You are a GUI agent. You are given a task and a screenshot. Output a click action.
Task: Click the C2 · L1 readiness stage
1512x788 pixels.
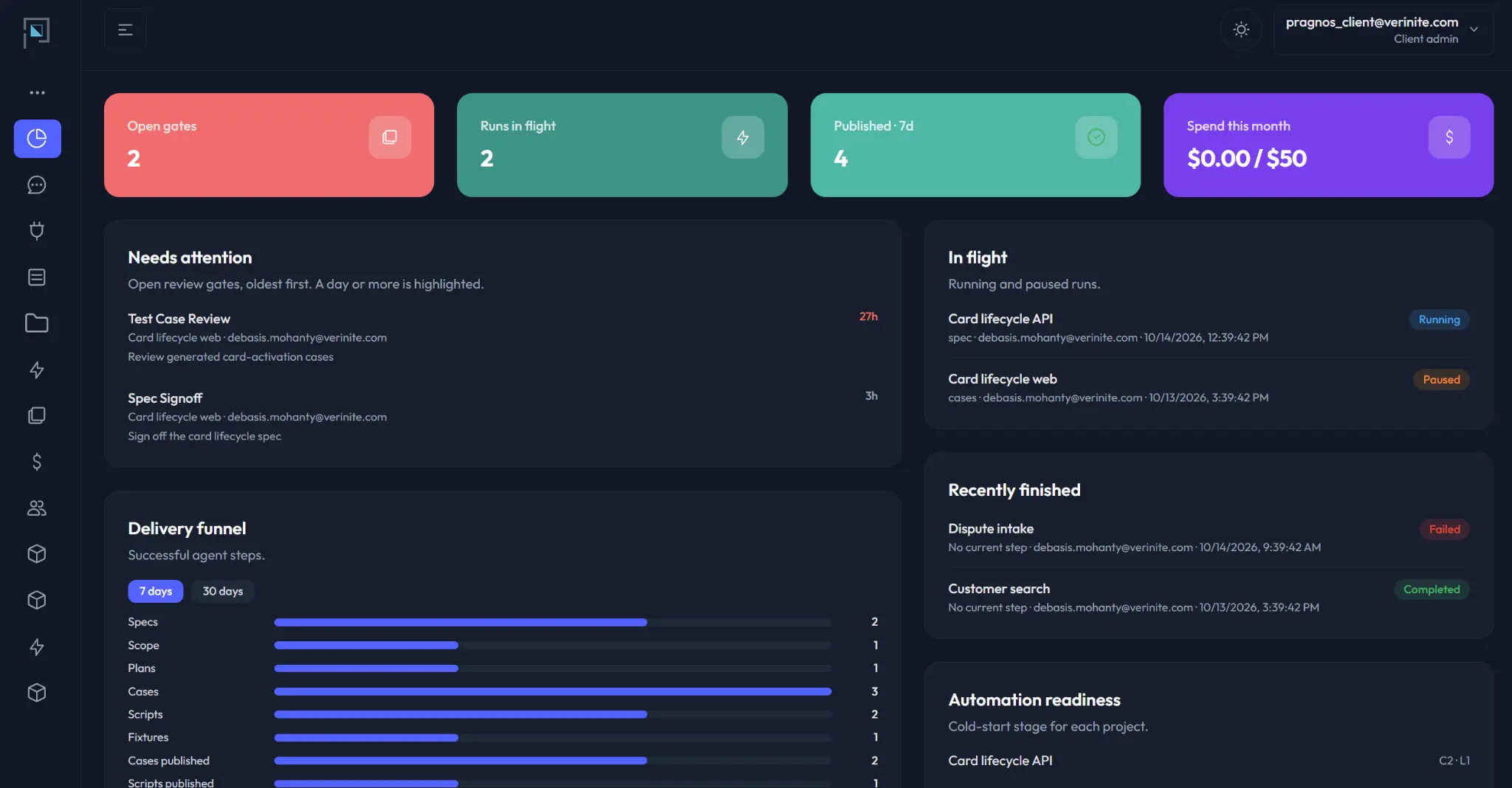pos(1454,760)
